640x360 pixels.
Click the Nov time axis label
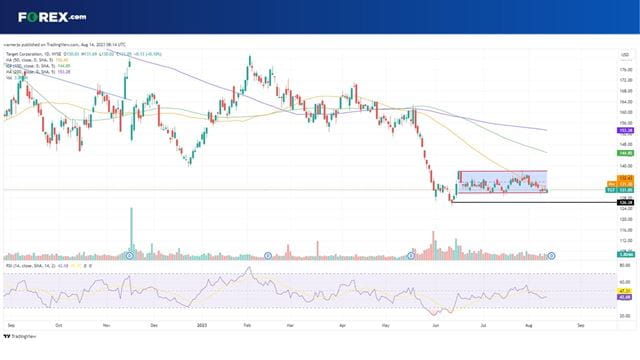tap(107, 326)
